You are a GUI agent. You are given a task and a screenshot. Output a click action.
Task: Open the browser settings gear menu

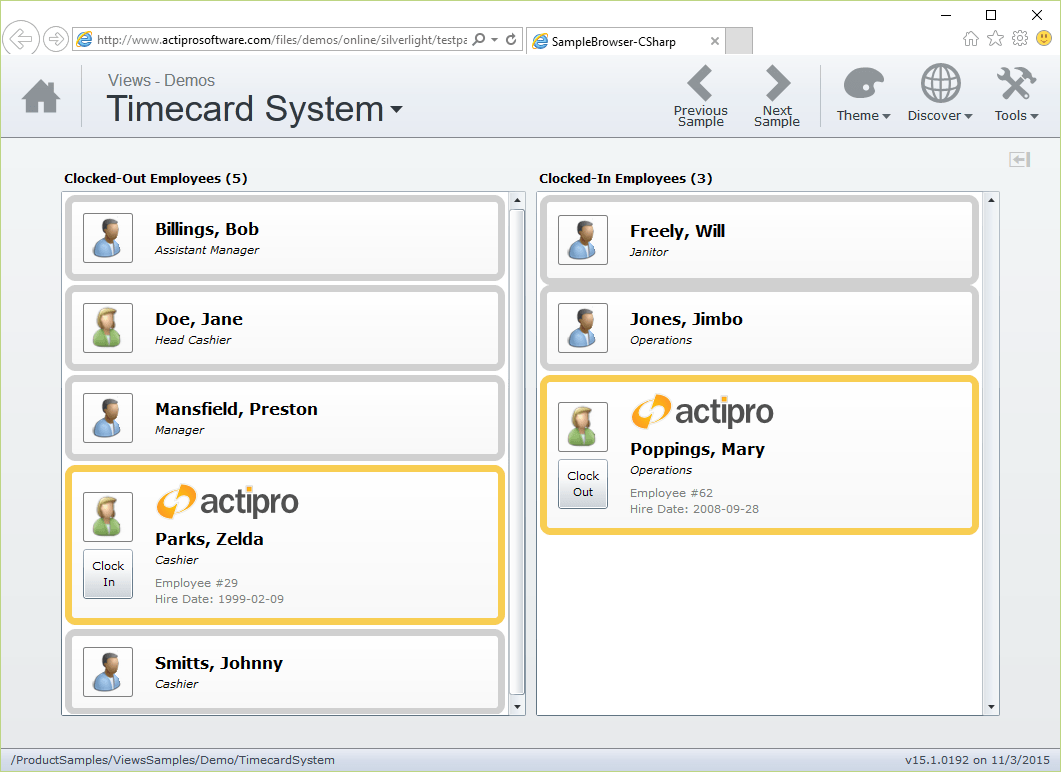point(1019,38)
